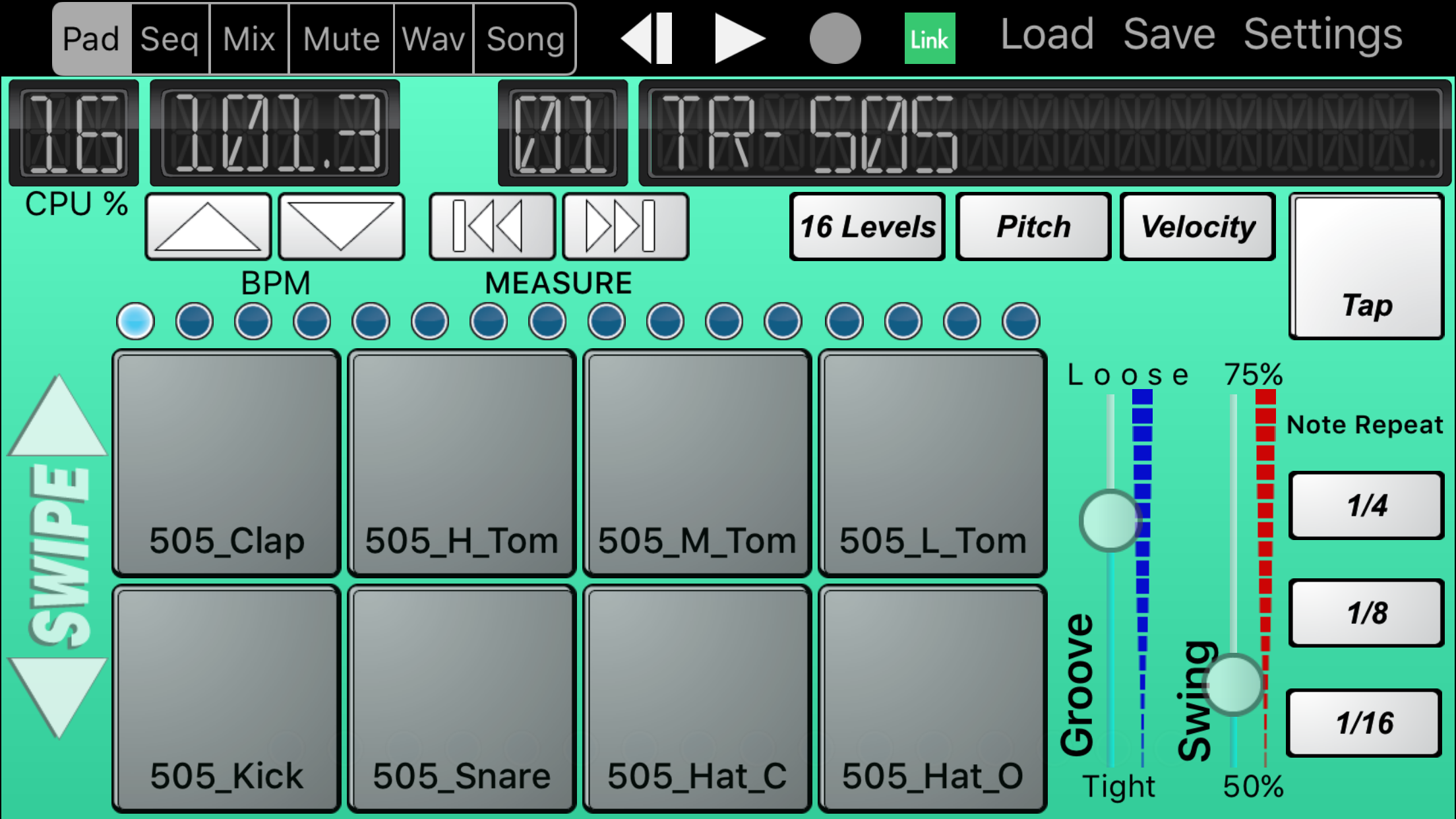The height and width of the screenshot is (819, 1456).
Task: Tap the Tap tempo button
Action: pyautogui.click(x=1367, y=266)
